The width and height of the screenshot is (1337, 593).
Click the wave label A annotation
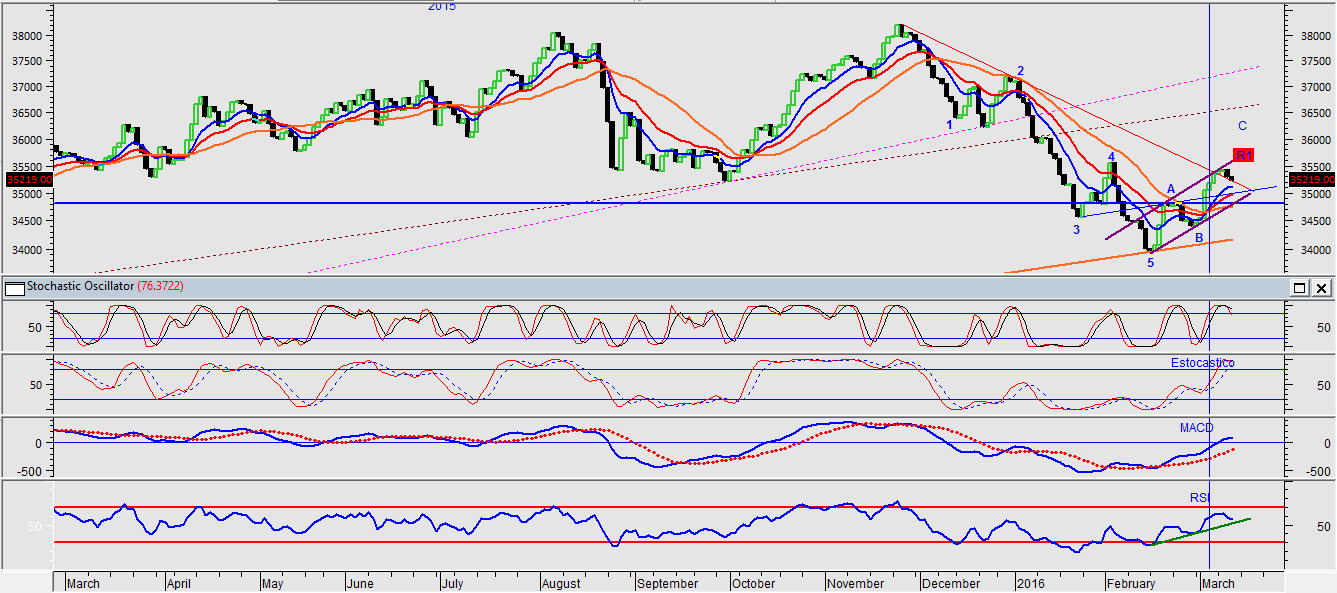click(1171, 189)
